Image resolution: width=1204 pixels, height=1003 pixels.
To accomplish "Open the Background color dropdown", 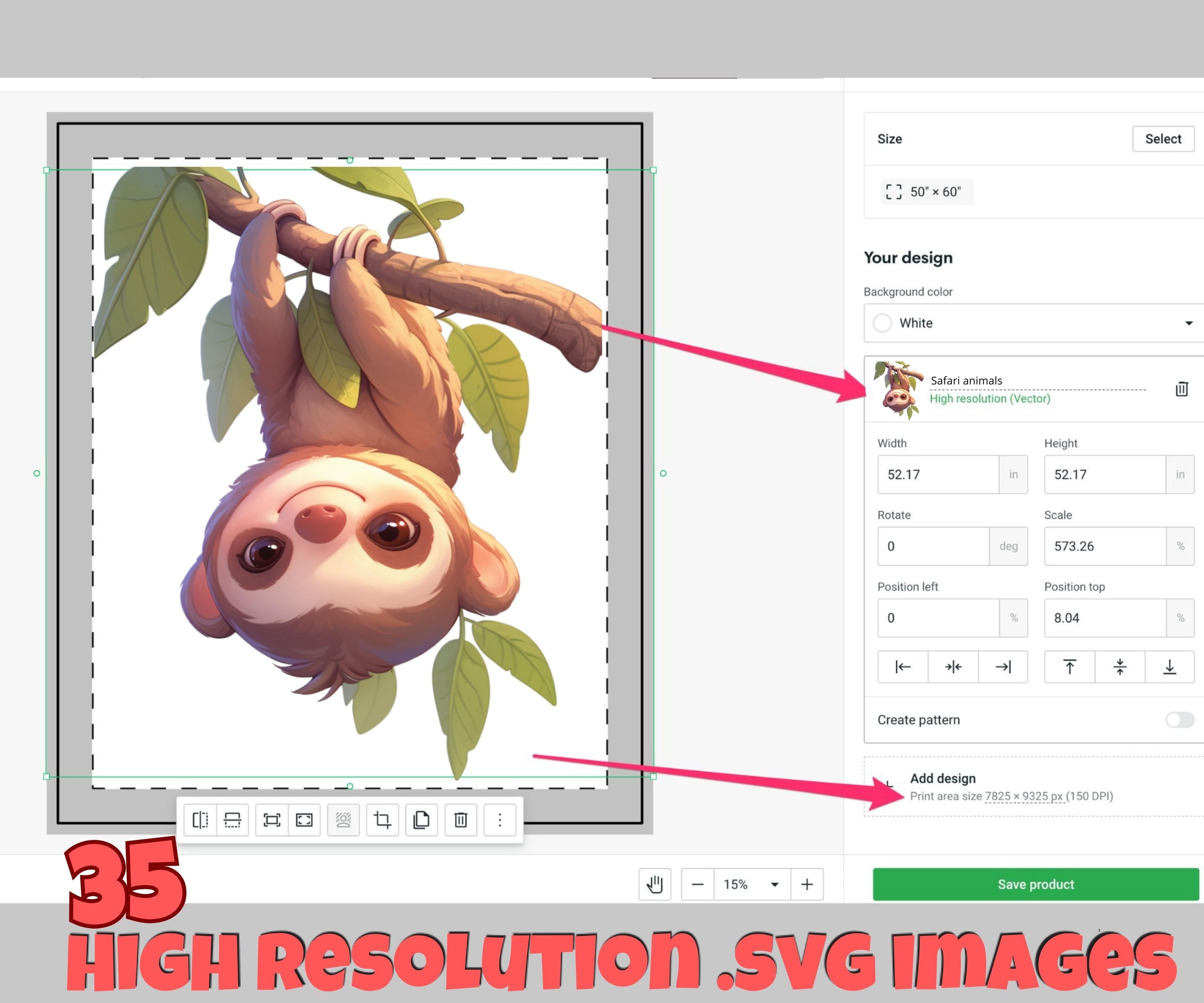I will pos(1034,323).
